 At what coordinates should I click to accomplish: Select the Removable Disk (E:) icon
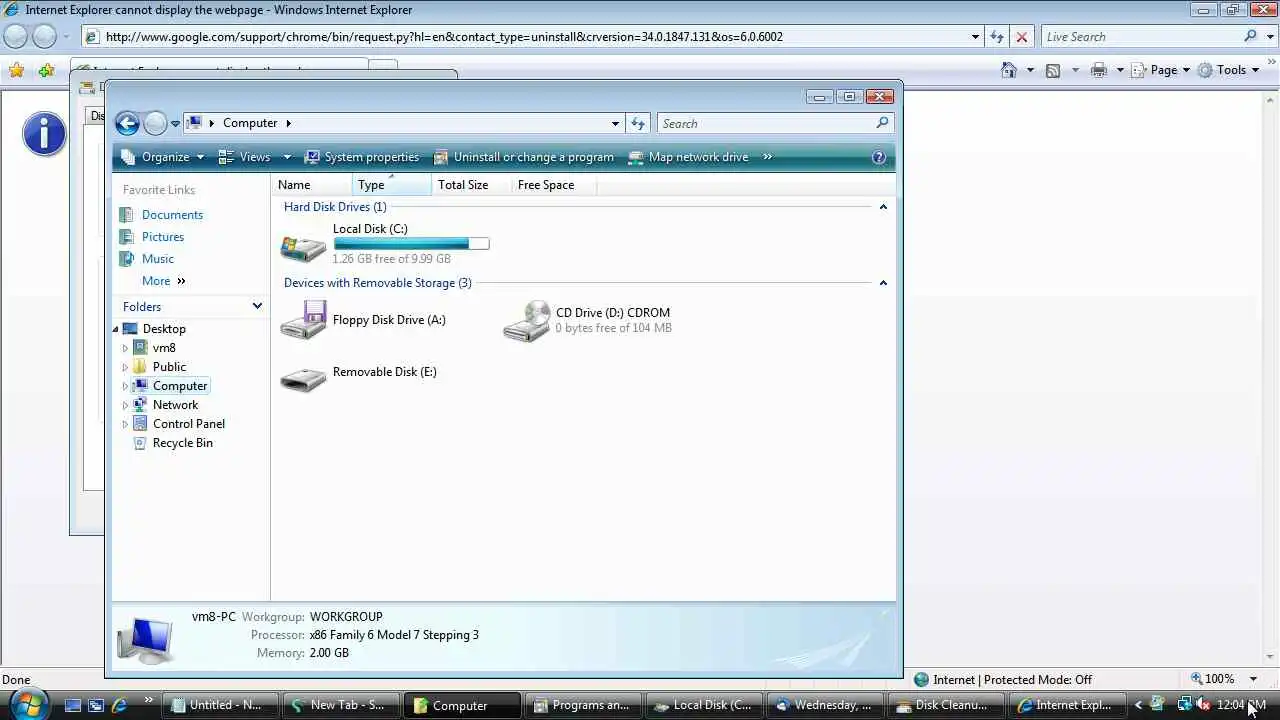(303, 380)
